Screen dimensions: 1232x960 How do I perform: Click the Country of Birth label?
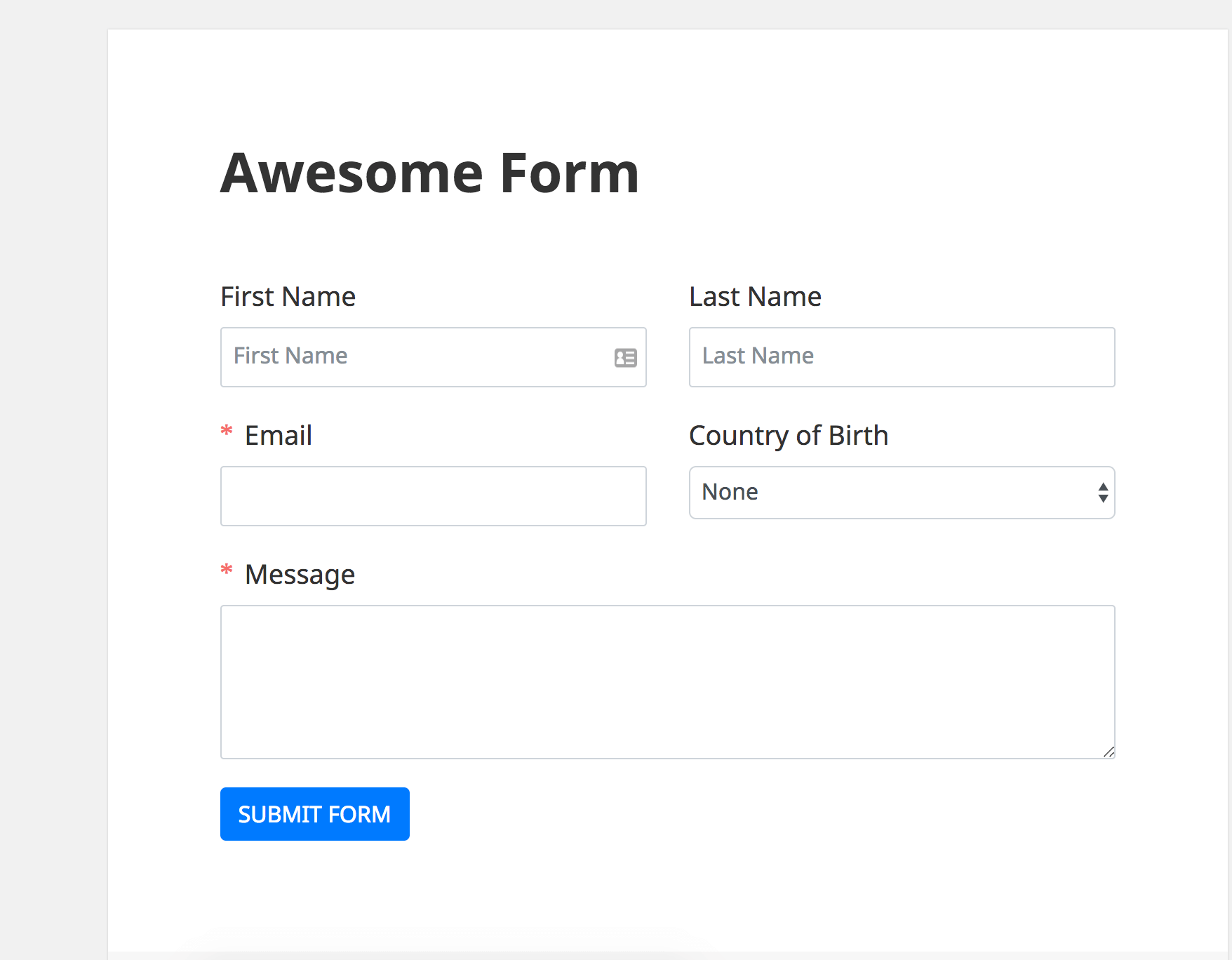pos(789,436)
